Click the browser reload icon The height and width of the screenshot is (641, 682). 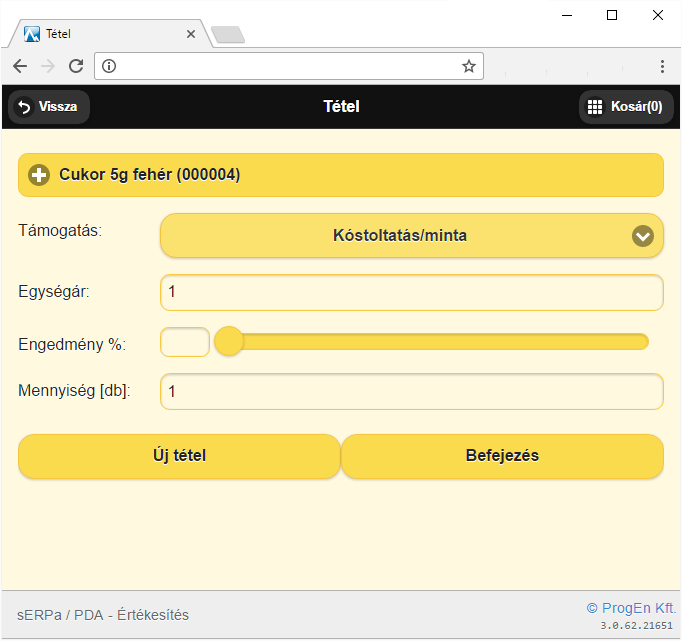point(75,66)
